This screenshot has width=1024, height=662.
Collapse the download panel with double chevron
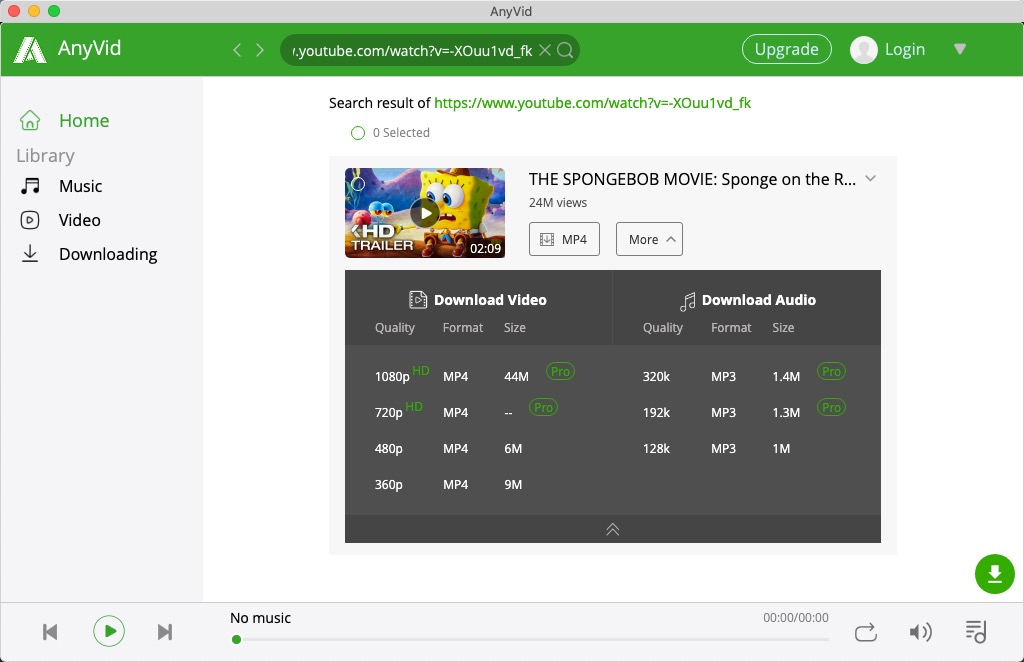613,529
